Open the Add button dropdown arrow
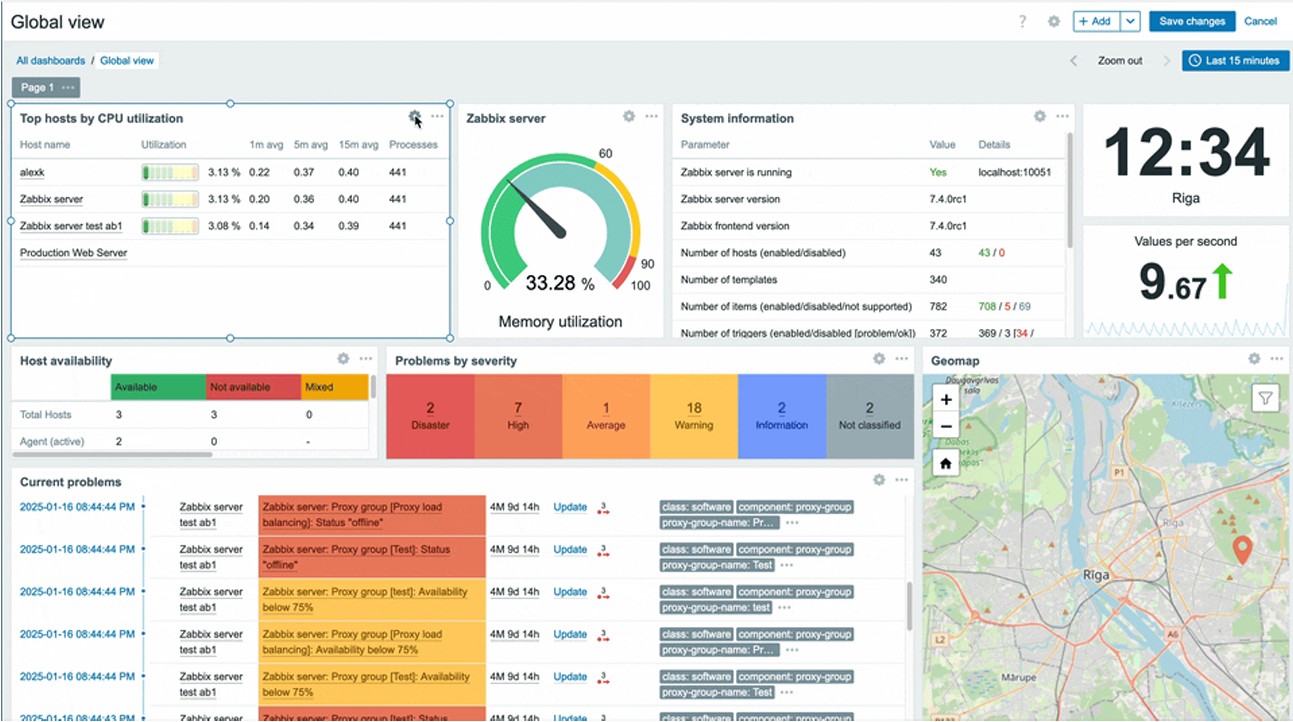Screen dimensions: 1293x722 point(1130,21)
